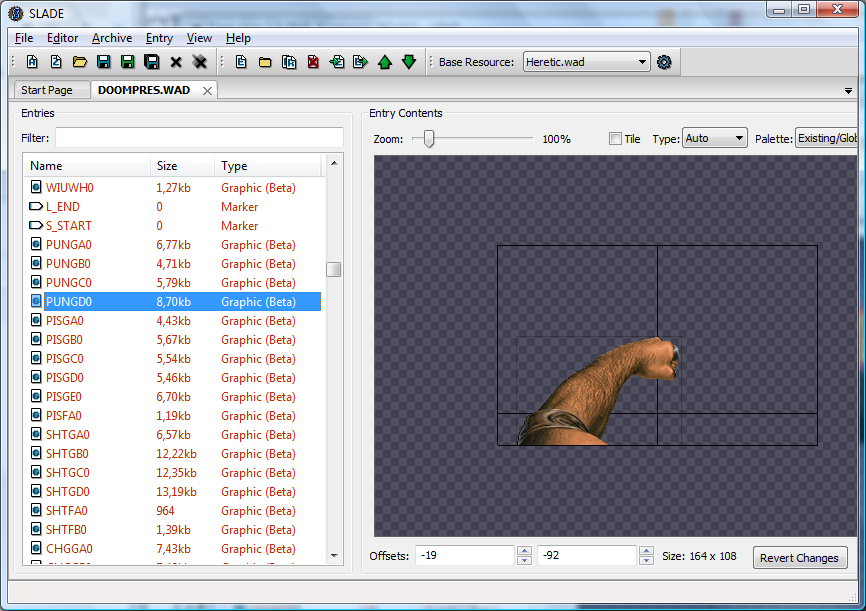
Task: Click the Revert Changes button
Action: click(799, 558)
